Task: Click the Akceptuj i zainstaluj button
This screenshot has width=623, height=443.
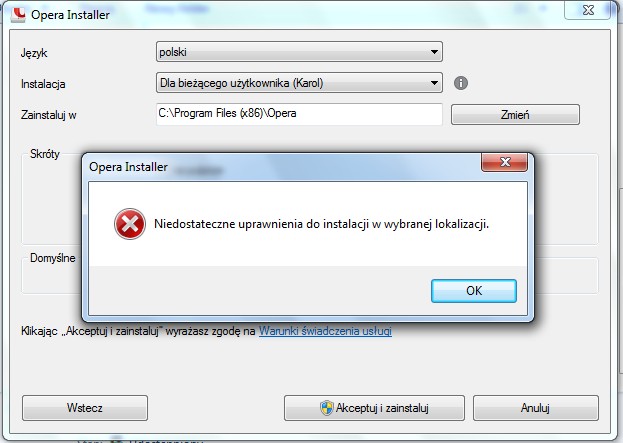Action: pyautogui.click(x=374, y=408)
